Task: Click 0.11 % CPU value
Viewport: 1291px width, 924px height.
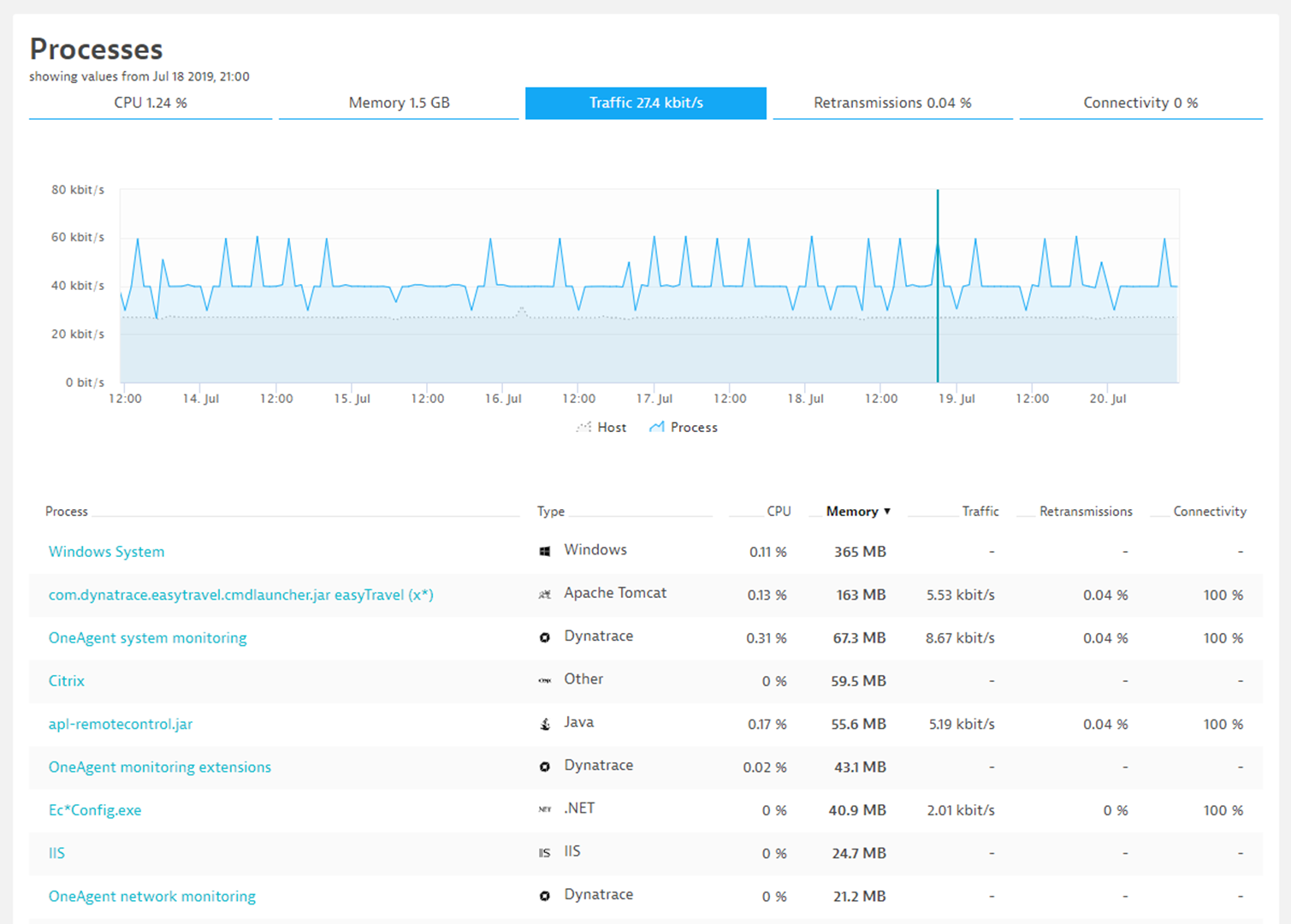Action: (767, 552)
